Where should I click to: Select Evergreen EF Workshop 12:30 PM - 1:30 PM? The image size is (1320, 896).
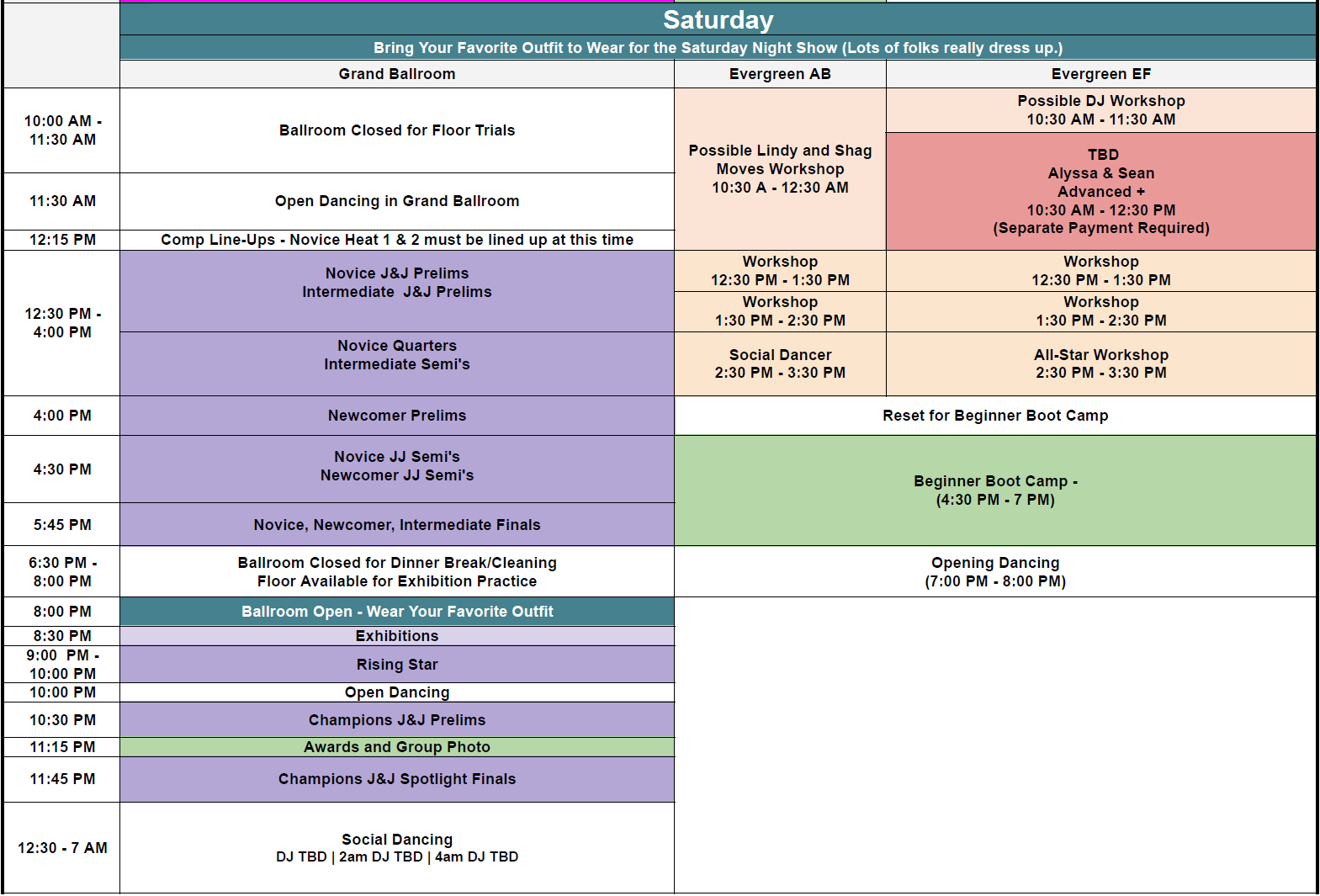[x=1101, y=271]
